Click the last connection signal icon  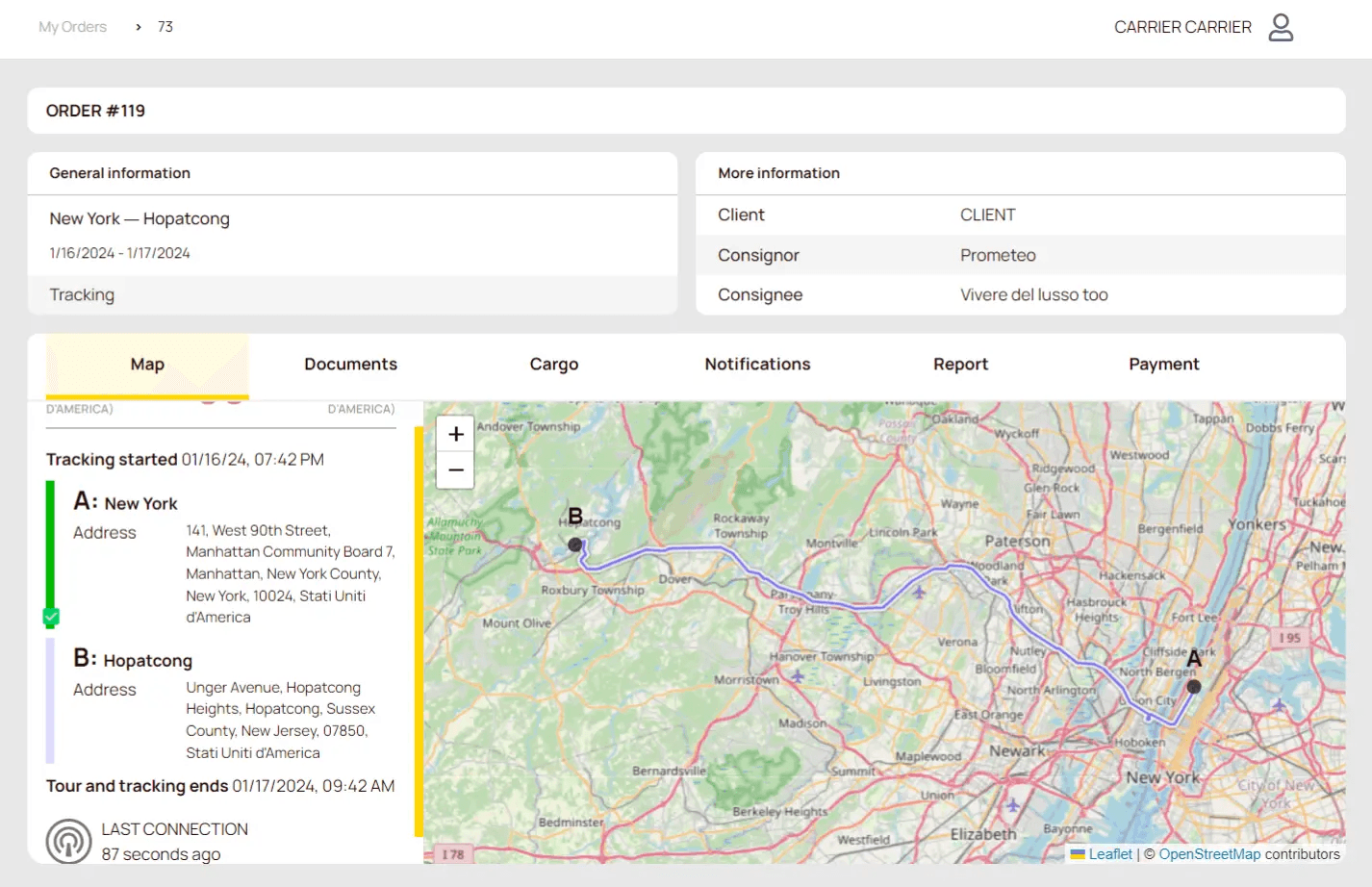[x=68, y=841]
